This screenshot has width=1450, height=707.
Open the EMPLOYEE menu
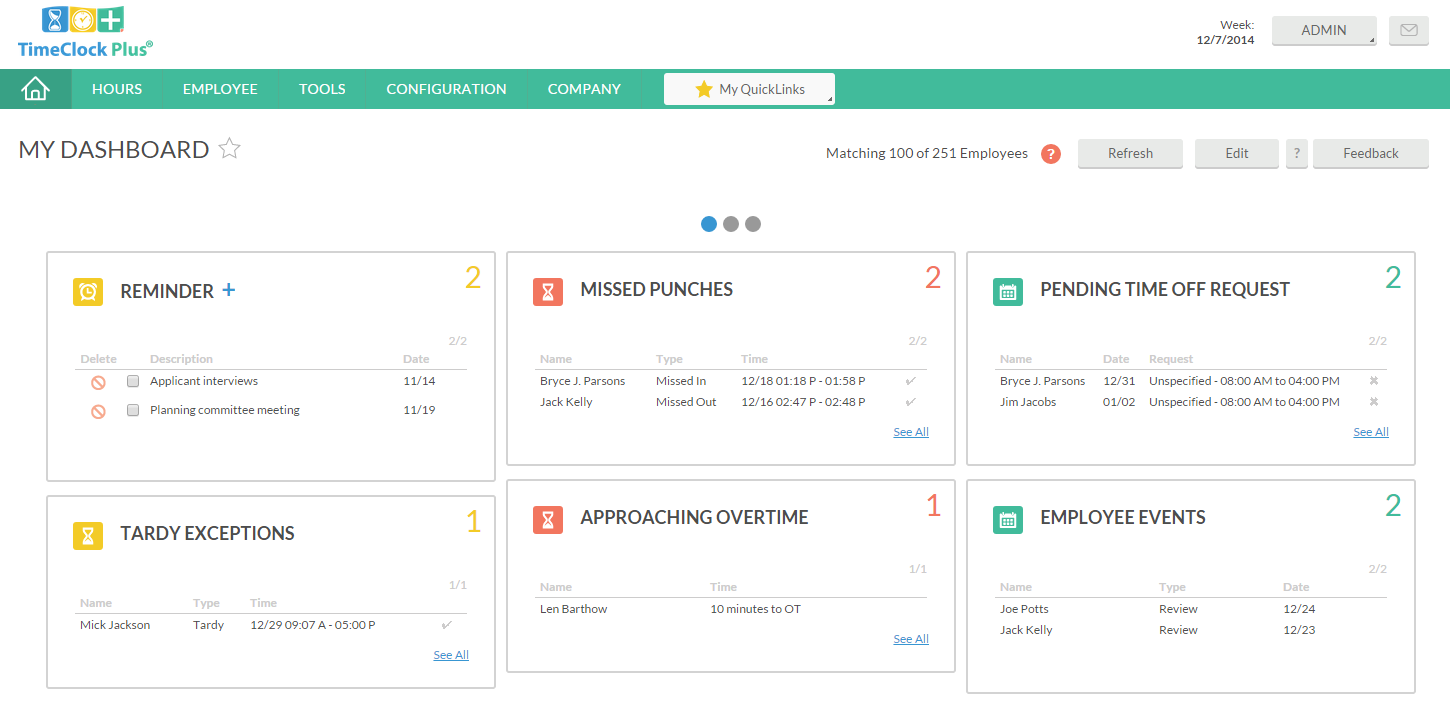pyautogui.click(x=220, y=89)
